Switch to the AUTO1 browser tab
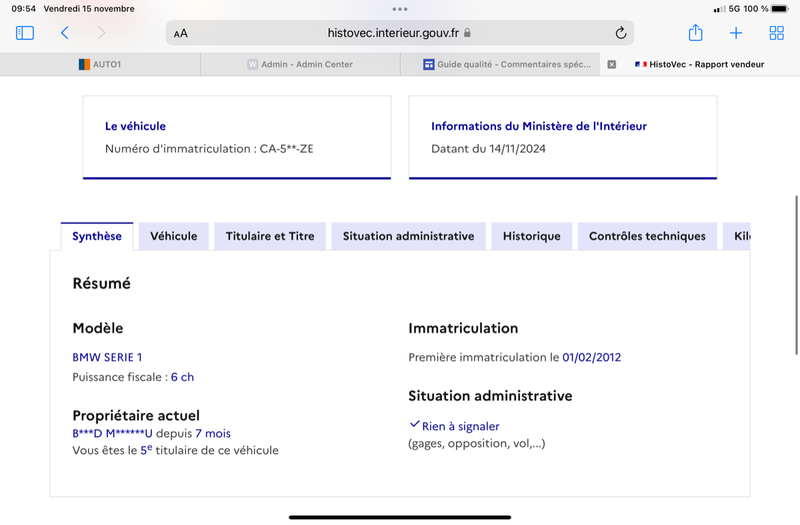This screenshot has height=525, width=800. click(x=100, y=64)
